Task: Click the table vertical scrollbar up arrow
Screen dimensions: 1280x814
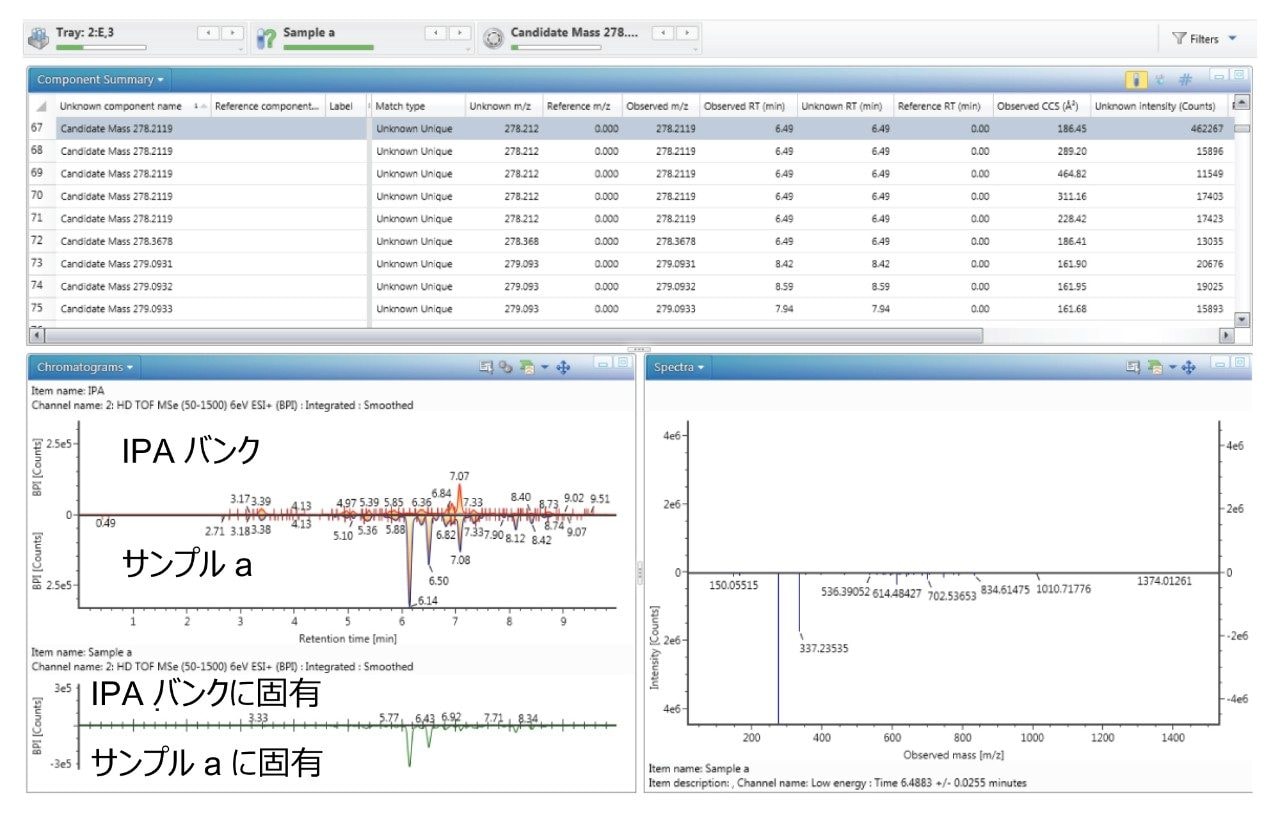Action: tap(1242, 103)
